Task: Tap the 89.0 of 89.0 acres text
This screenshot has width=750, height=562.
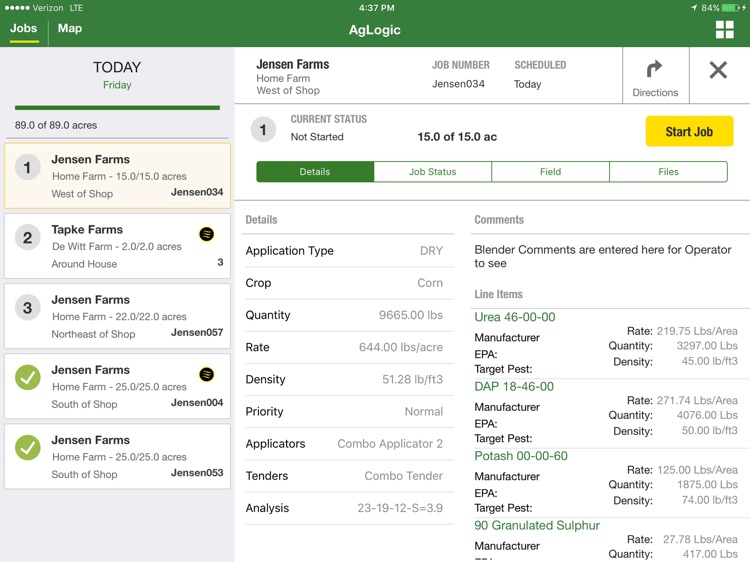Action: tap(56, 125)
